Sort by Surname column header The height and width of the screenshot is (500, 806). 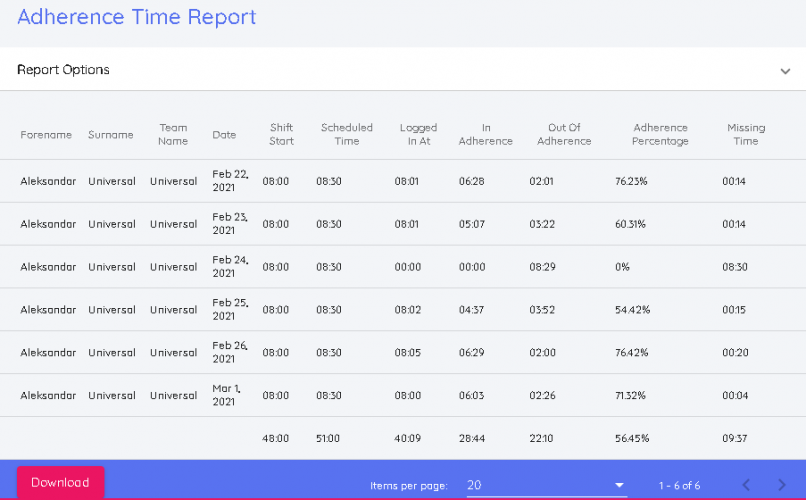[110, 135]
